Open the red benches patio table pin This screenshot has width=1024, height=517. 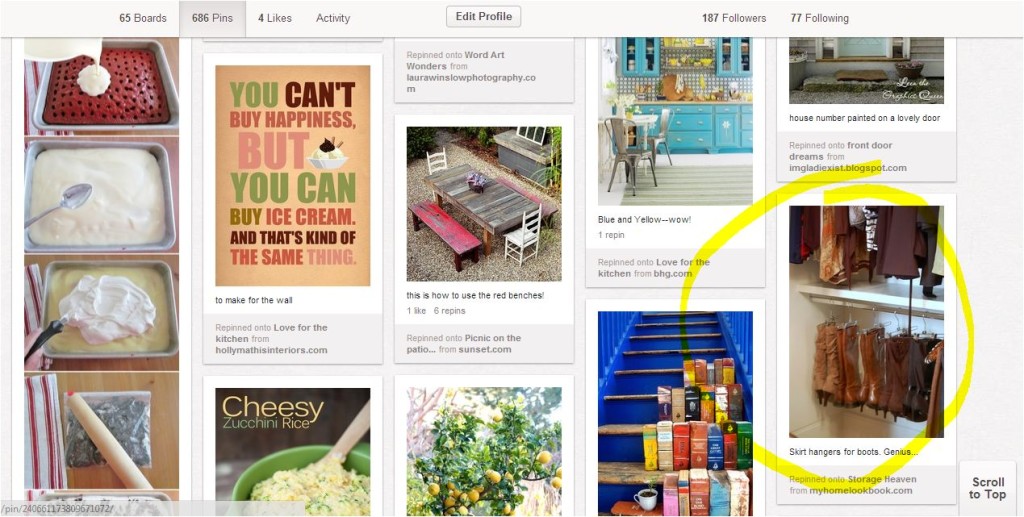tap(484, 204)
